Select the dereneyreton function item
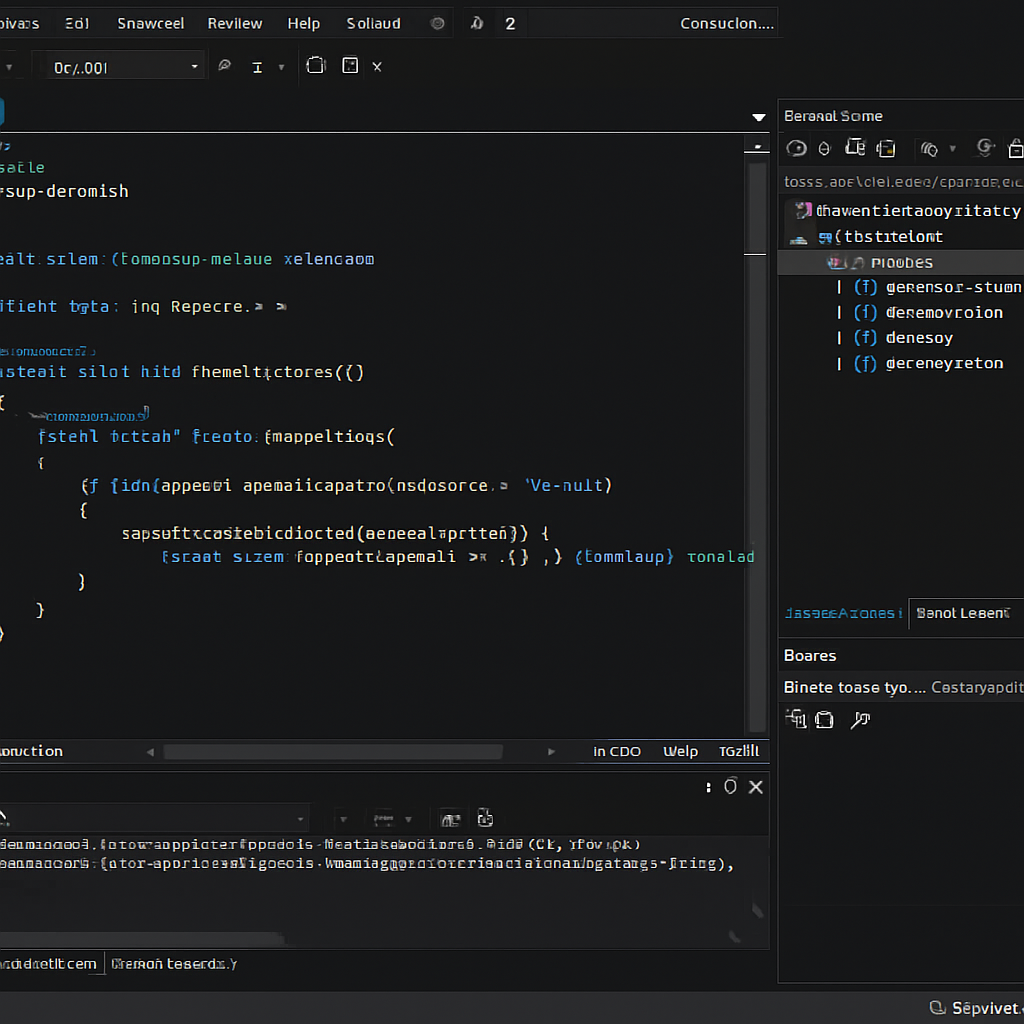 pos(944,363)
